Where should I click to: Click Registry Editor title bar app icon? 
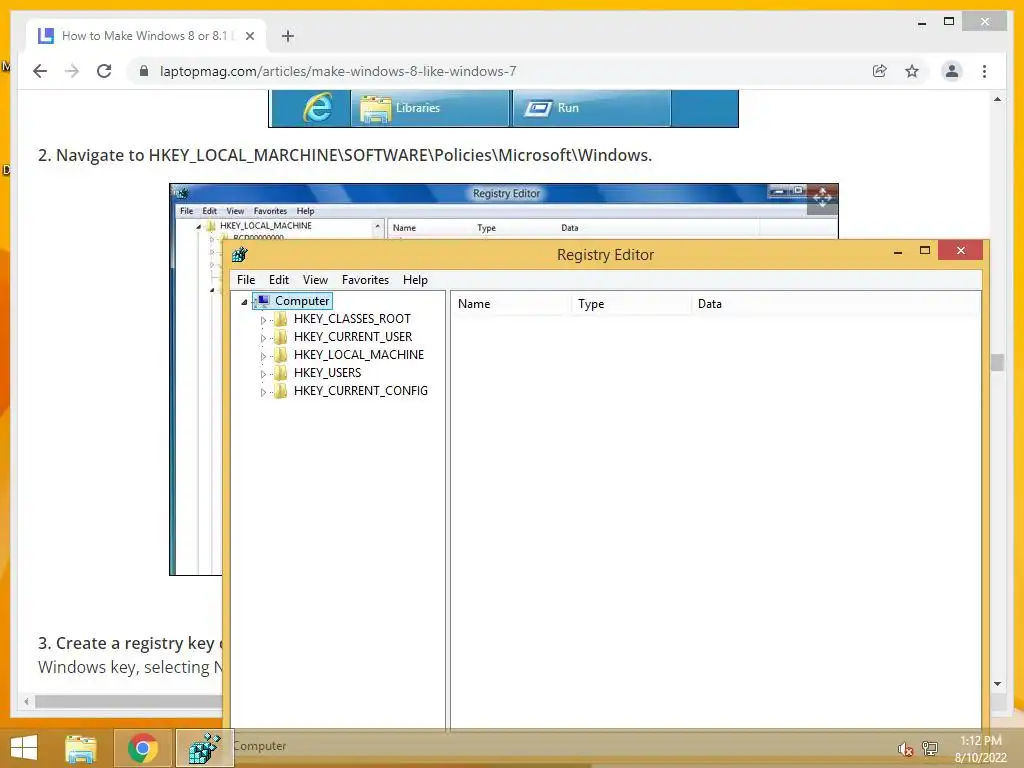[x=240, y=255]
